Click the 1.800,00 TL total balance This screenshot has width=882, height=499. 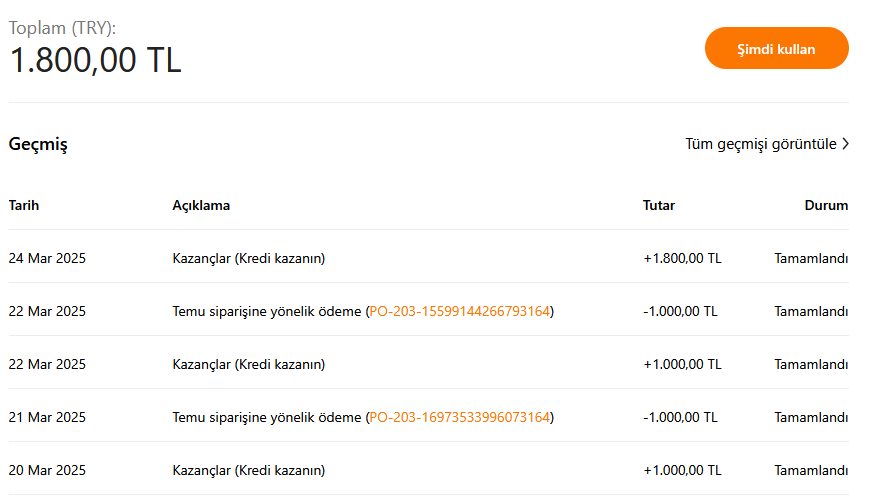[x=96, y=60]
